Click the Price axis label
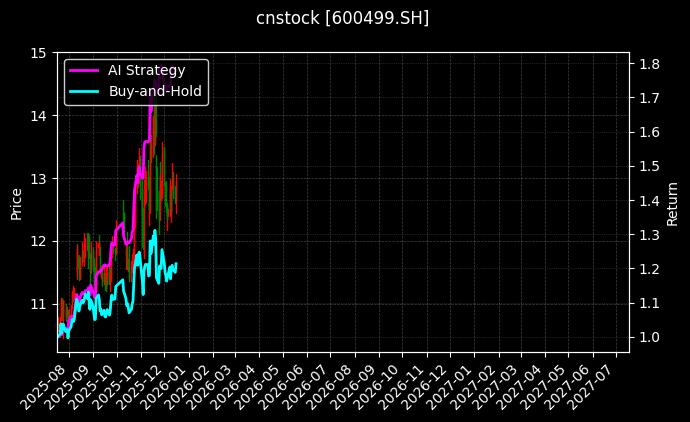The height and width of the screenshot is (422, 690). click(16, 204)
